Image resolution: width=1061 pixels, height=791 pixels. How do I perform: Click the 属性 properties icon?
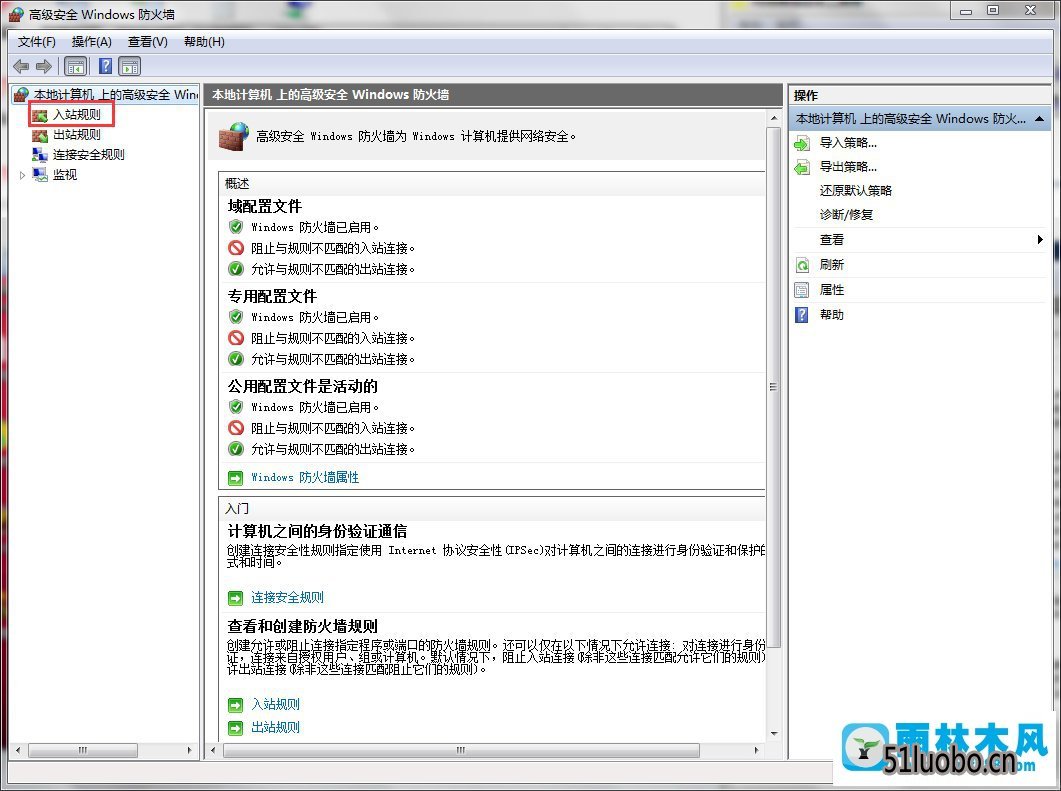pos(802,290)
